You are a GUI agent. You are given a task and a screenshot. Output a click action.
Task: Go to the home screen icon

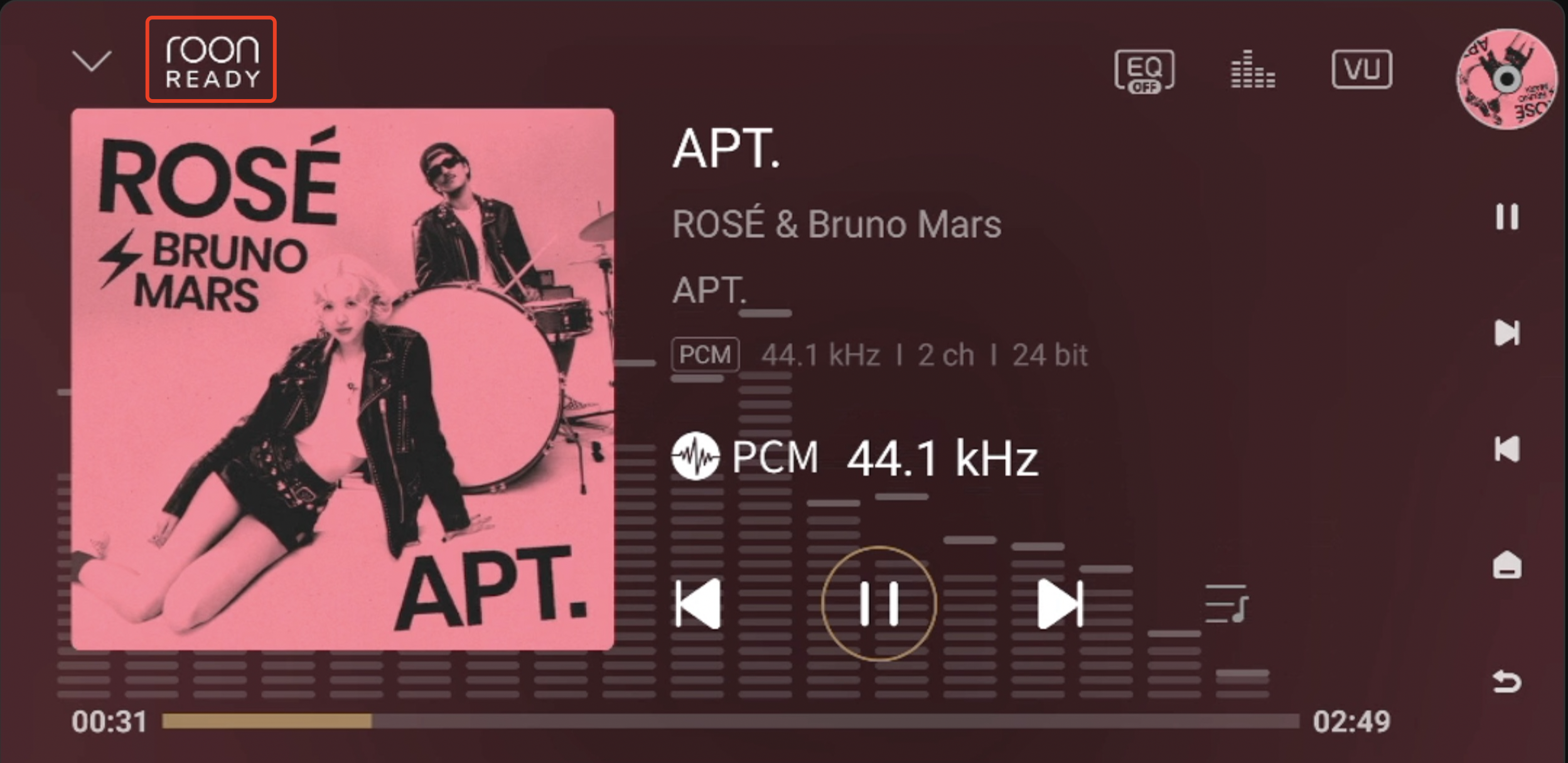pyautogui.click(x=1506, y=565)
